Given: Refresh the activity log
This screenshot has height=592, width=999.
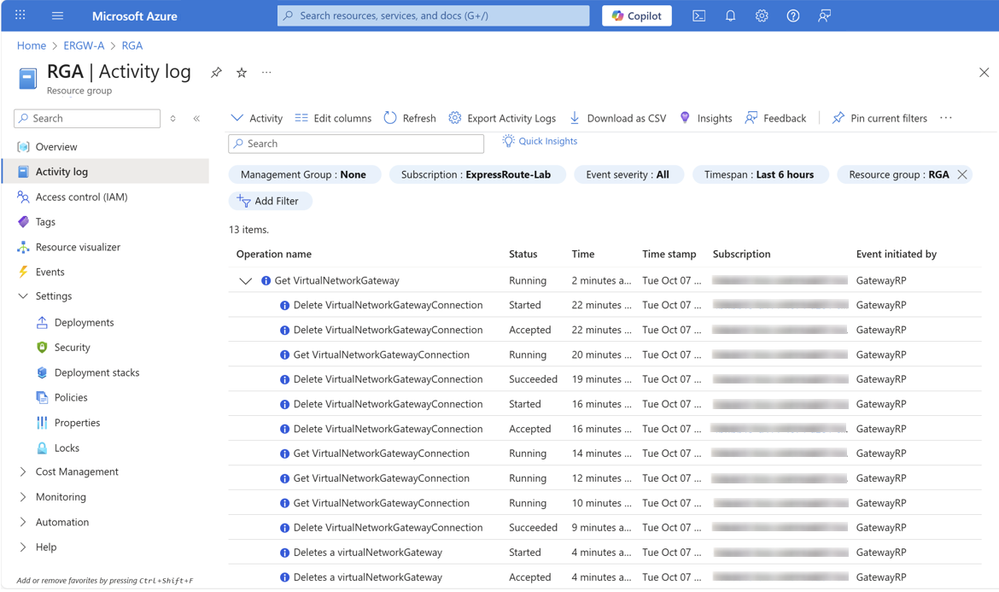Looking at the screenshot, I should (410, 118).
